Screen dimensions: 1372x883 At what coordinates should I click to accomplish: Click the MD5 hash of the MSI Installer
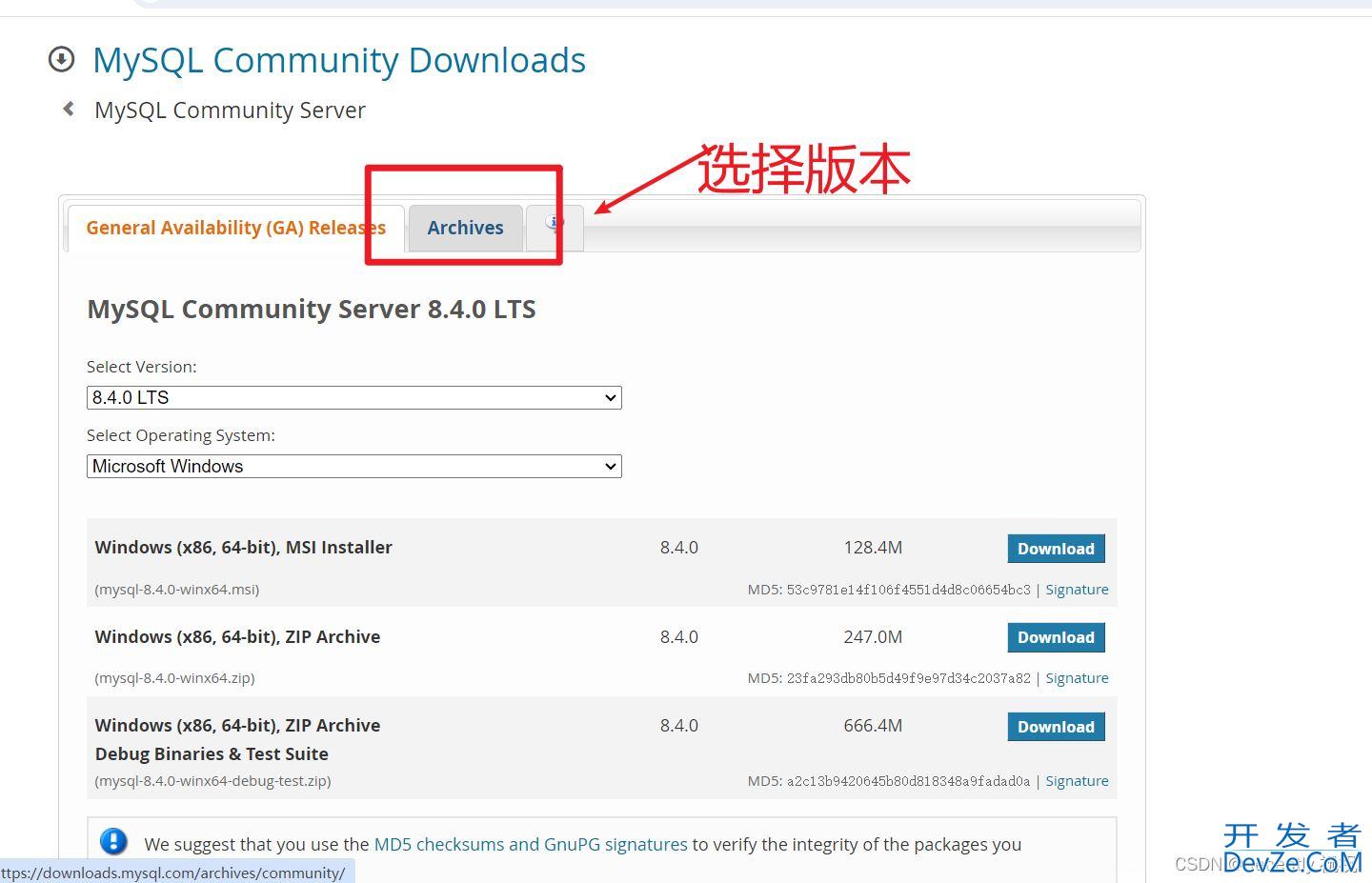click(x=908, y=590)
